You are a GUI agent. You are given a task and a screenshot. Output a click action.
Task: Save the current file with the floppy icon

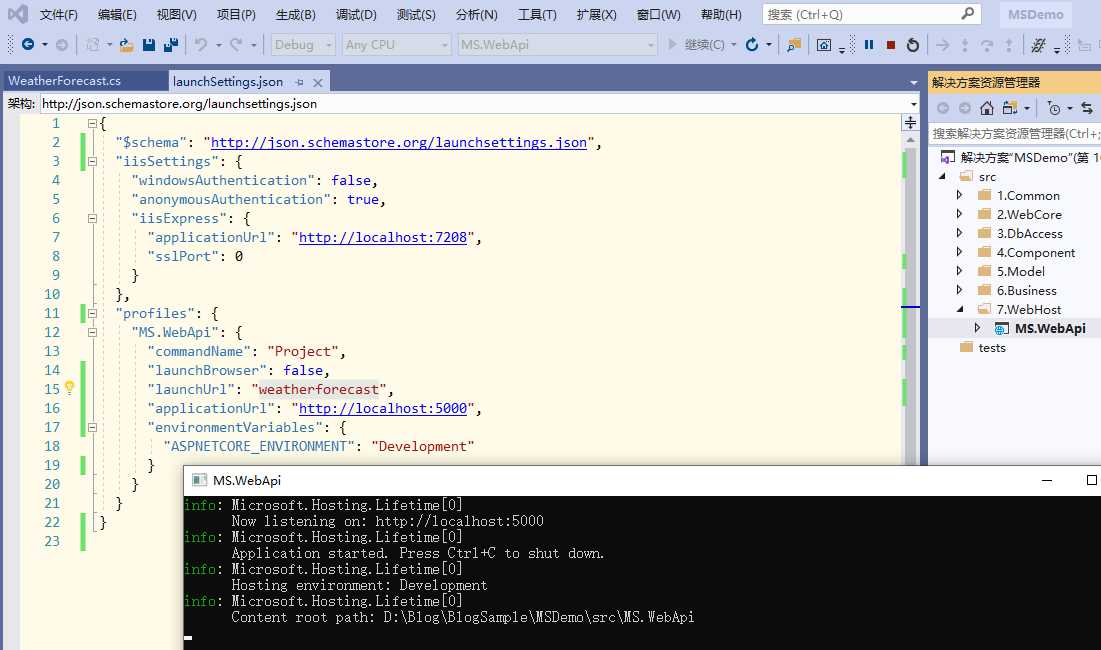(x=149, y=45)
